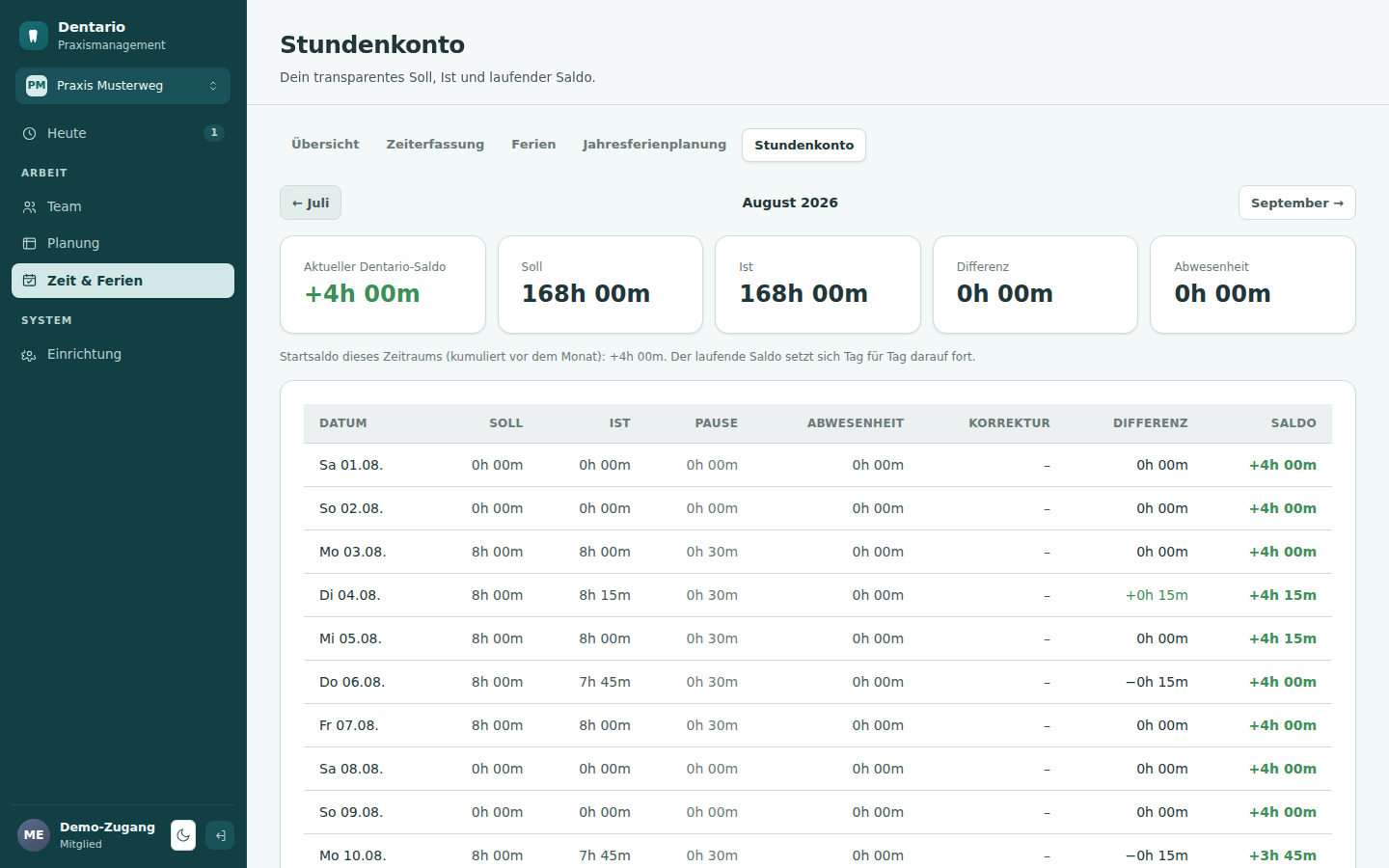Image resolution: width=1389 pixels, height=868 pixels.
Task: Click the Ist card value 168h 00m
Action: click(x=803, y=294)
